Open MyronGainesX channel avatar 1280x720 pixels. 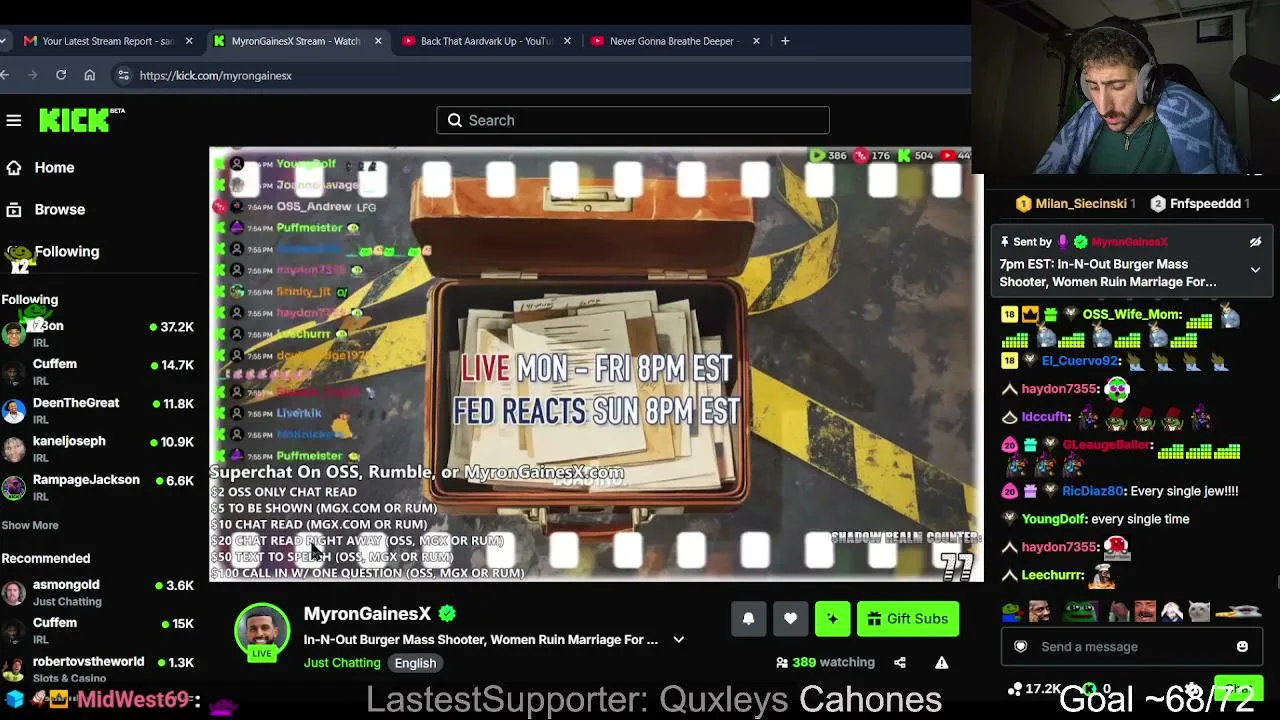pos(262,629)
